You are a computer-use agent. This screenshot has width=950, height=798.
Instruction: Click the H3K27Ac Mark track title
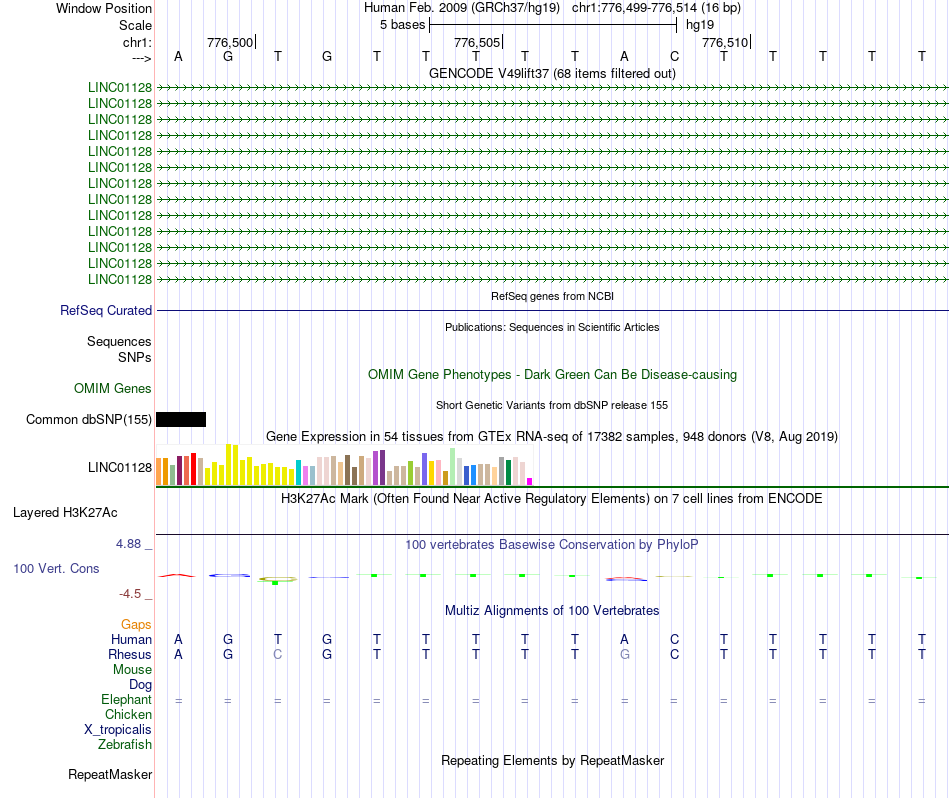552,499
